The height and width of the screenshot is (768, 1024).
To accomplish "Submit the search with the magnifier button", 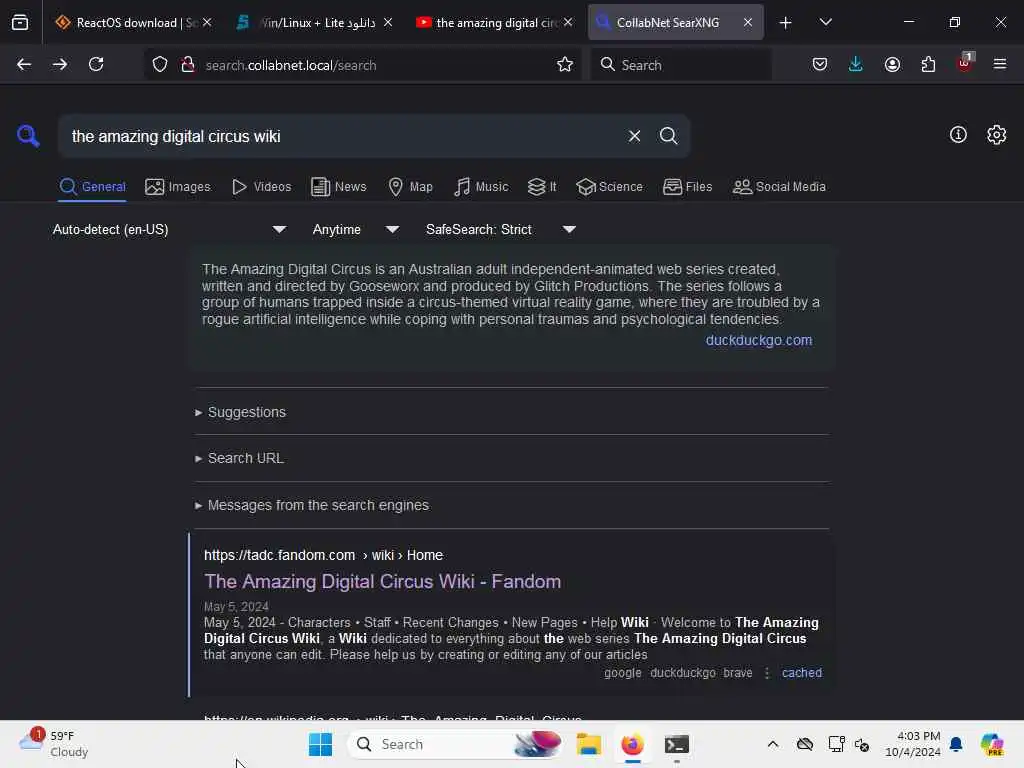I will [668, 136].
